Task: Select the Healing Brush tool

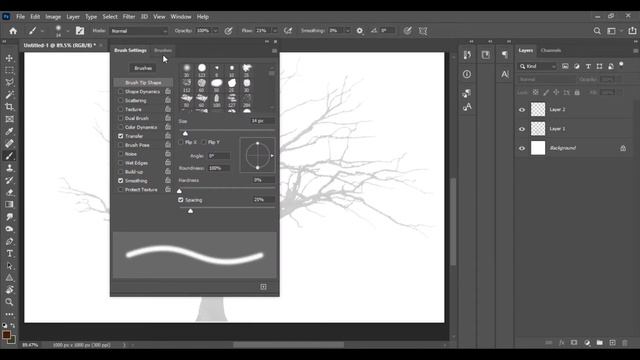Action: pos(9,144)
